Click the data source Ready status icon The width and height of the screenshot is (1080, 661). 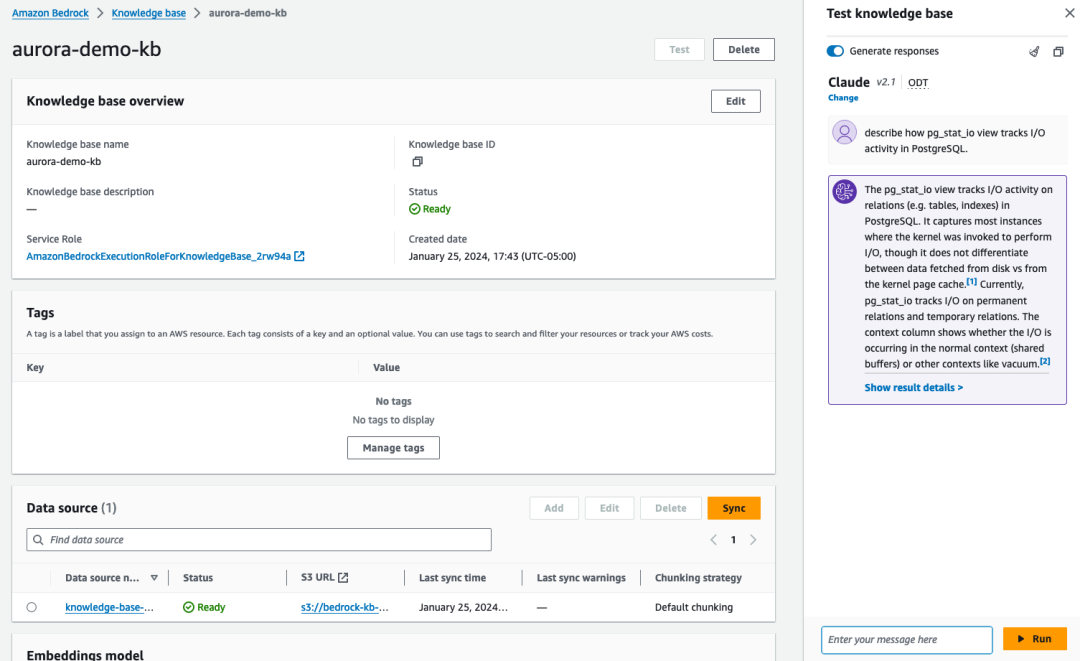coord(189,607)
